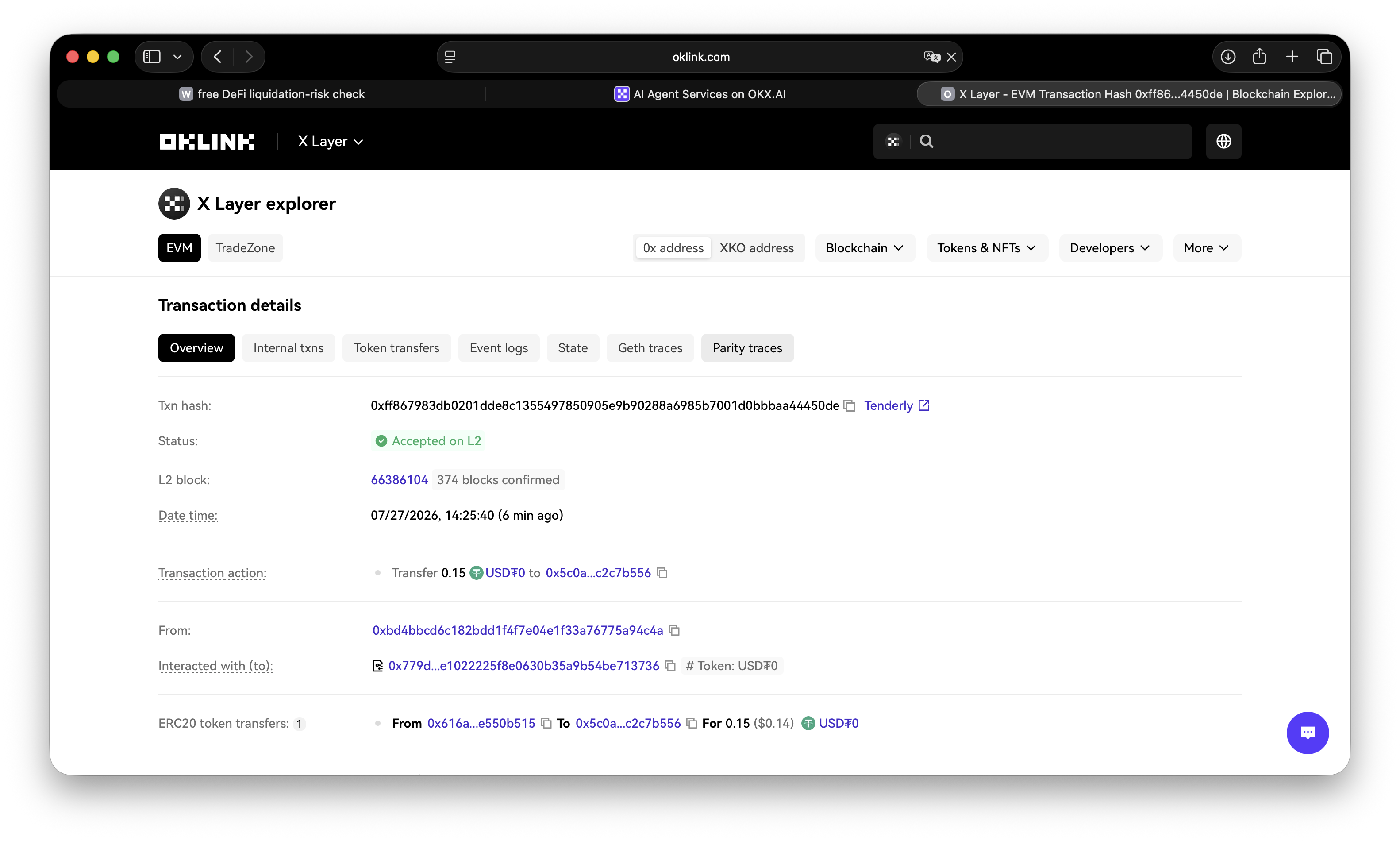The width and height of the screenshot is (1400, 841).
Task: Open the sidebar tab group chevron
Action: tap(177, 57)
